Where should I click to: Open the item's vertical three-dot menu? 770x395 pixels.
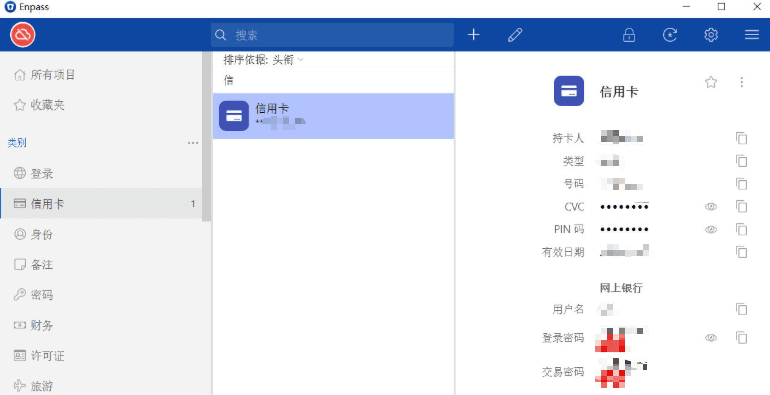pyautogui.click(x=742, y=82)
